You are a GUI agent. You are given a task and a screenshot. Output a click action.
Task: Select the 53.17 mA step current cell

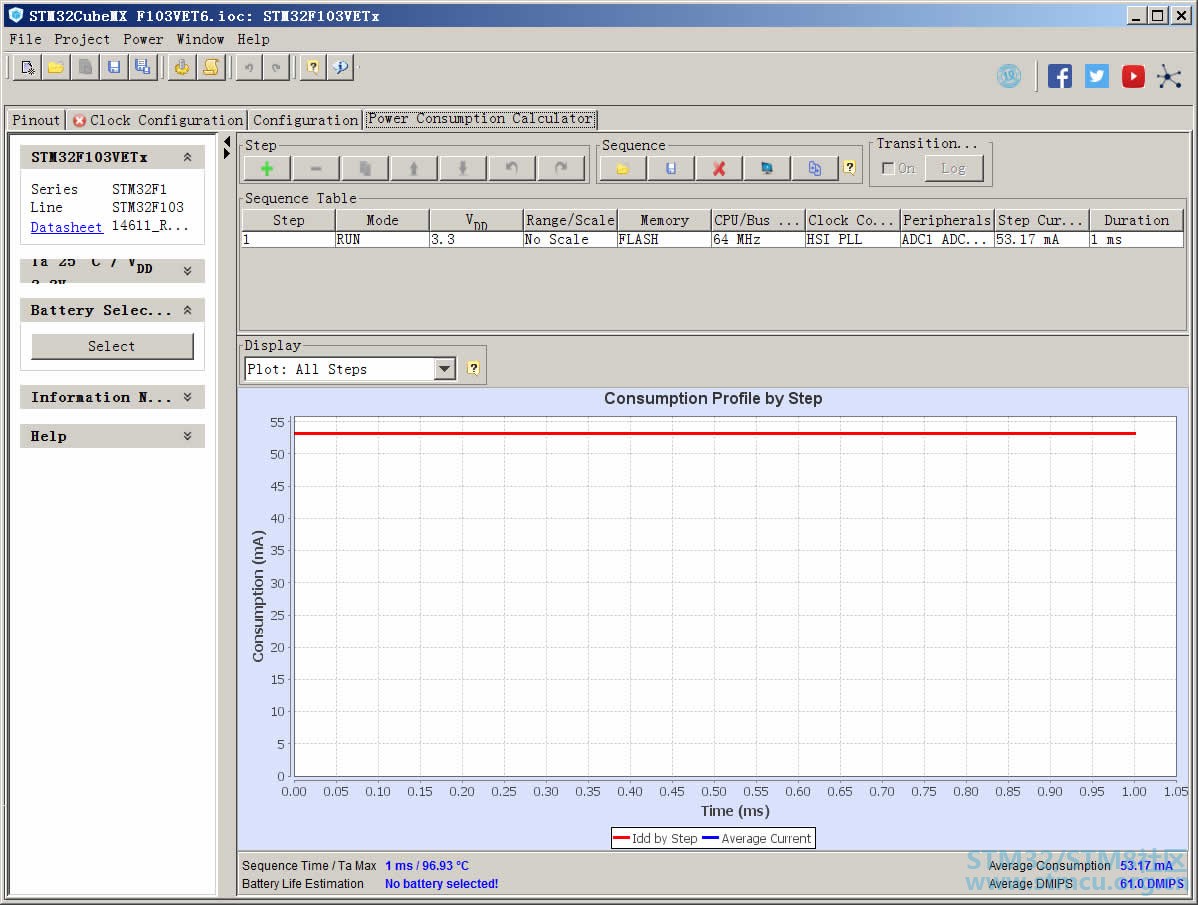(x=1041, y=239)
